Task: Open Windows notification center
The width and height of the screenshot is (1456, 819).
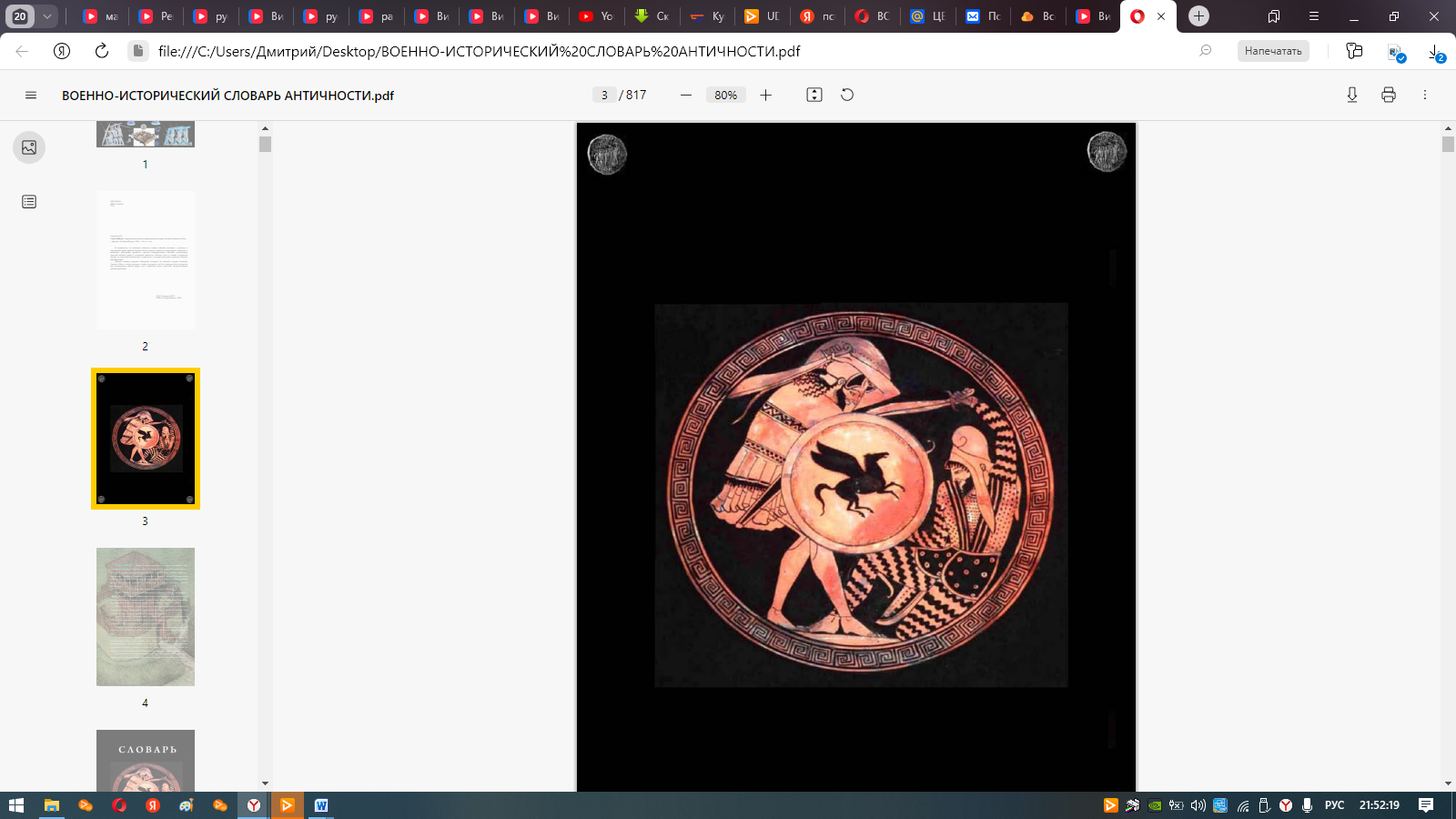Action: tap(1426, 805)
